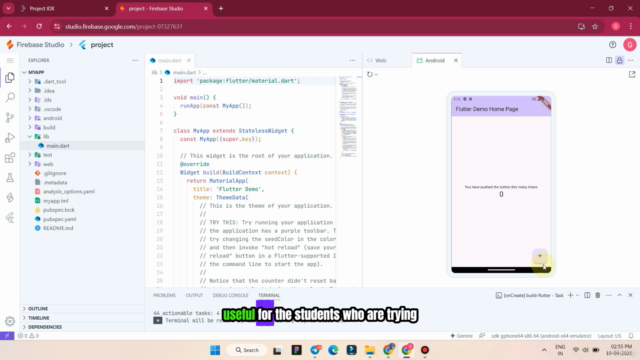
Task: Click errors and warnings count in status bar
Action: coord(28,336)
